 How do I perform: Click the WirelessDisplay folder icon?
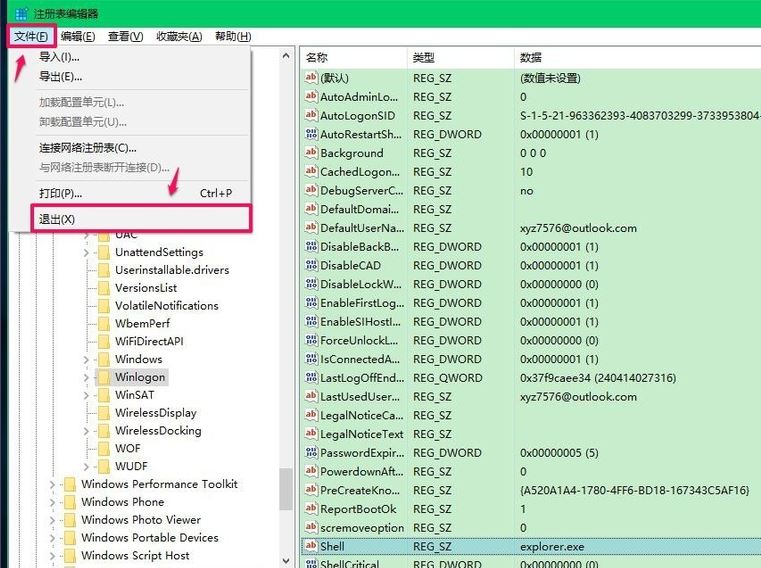click(x=103, y=413)
